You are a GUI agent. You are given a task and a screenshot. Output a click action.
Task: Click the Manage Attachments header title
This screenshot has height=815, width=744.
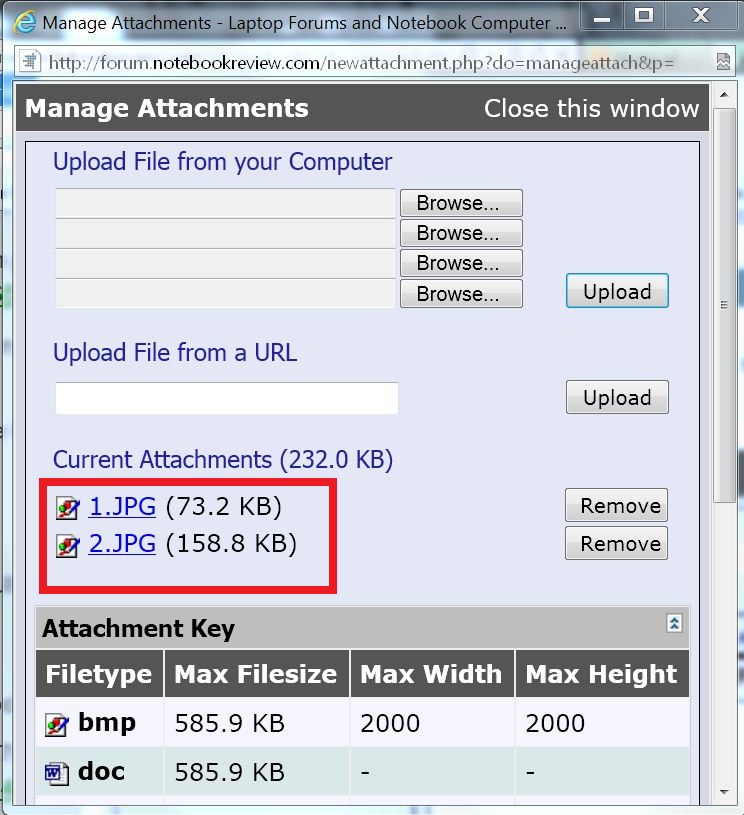click(167, 109)
